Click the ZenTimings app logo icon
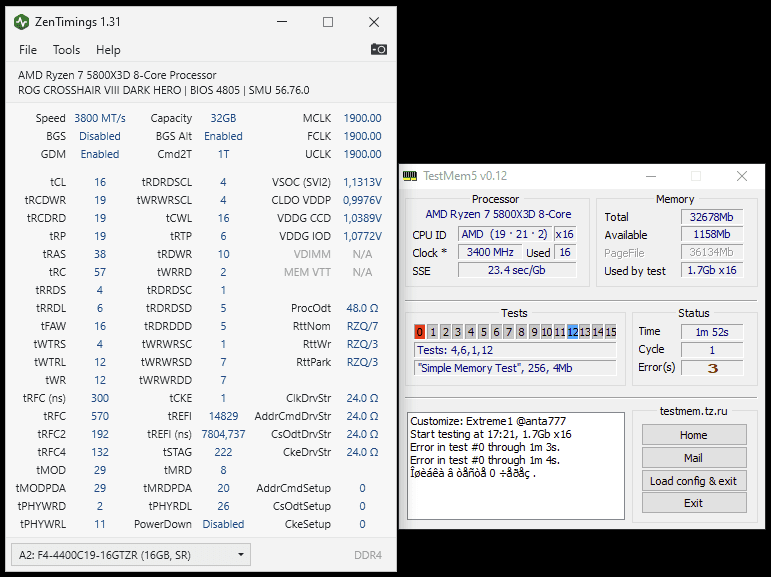The width and height of the screenshot is (771, 577). click(x=22, y=22)
